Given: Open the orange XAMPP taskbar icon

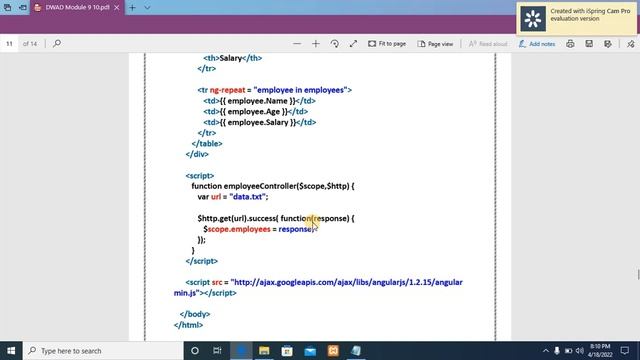Looking at the screenshot, I should 333,351.
